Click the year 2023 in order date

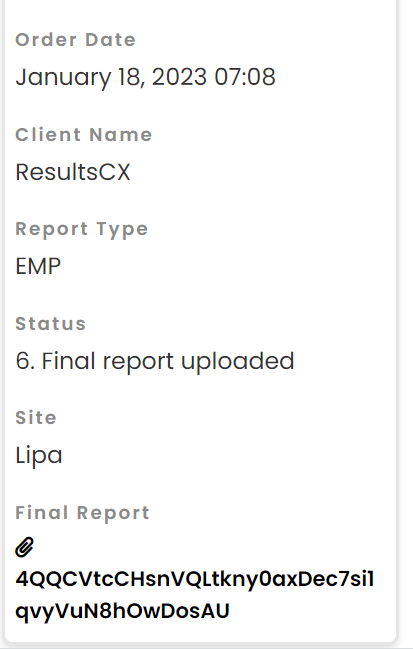click(179, 77)
